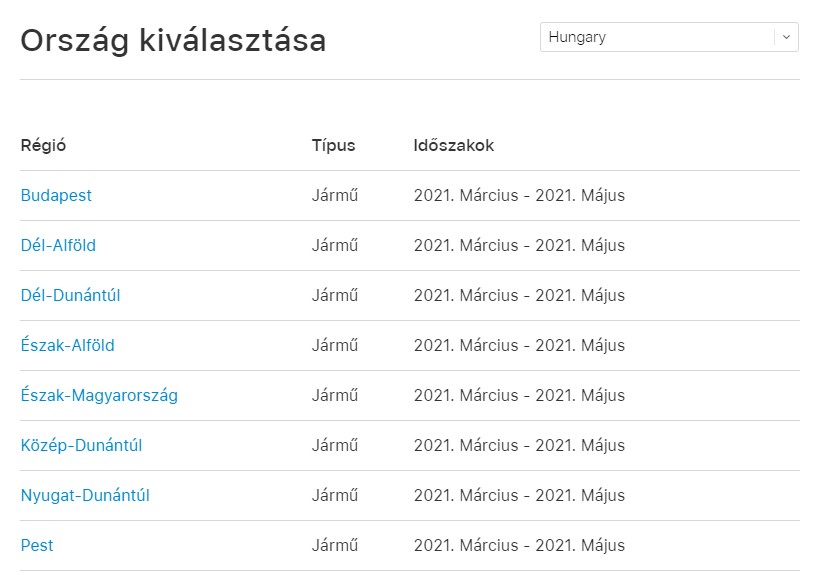The height and width of the screenshot is (573, 826).
Task: Go to the Pest region link
Action: [37, 546]
